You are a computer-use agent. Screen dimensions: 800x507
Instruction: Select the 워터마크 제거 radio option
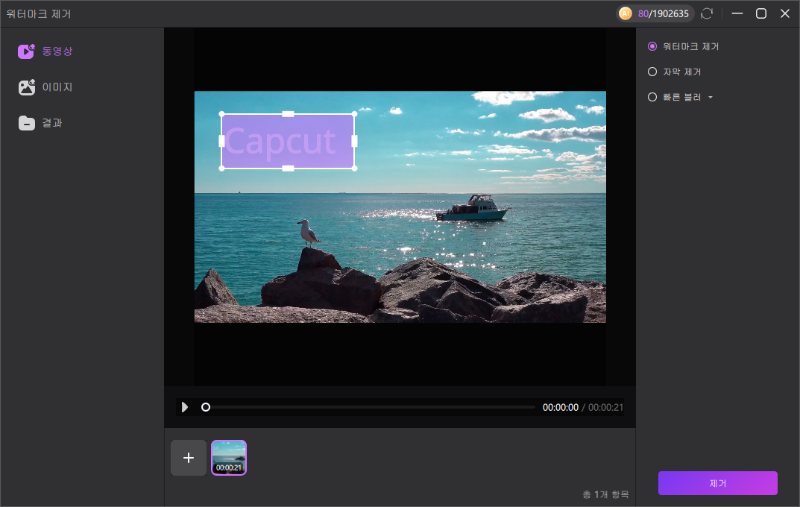(652, 46)
